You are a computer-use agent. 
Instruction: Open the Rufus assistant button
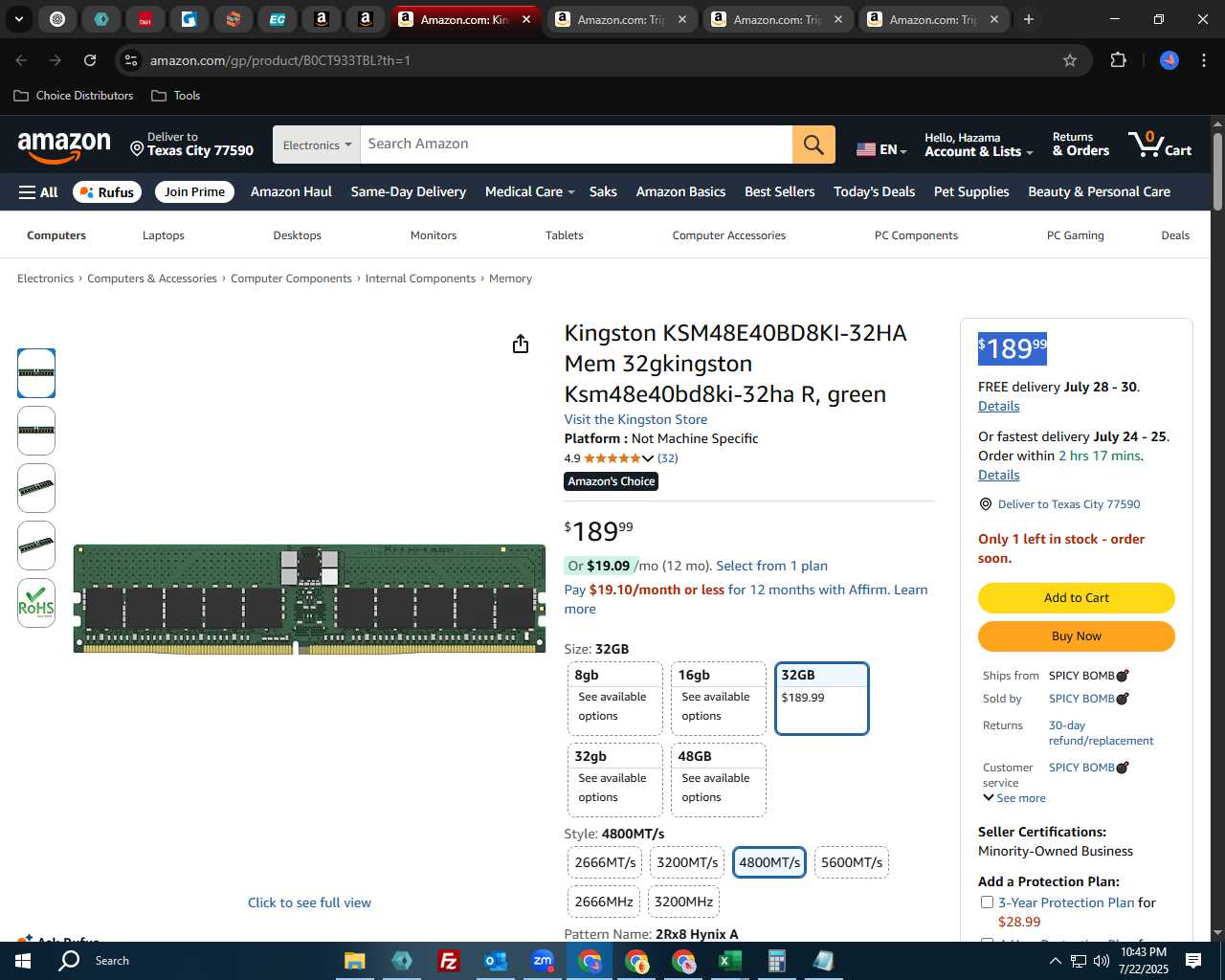(x=107, y=192)
